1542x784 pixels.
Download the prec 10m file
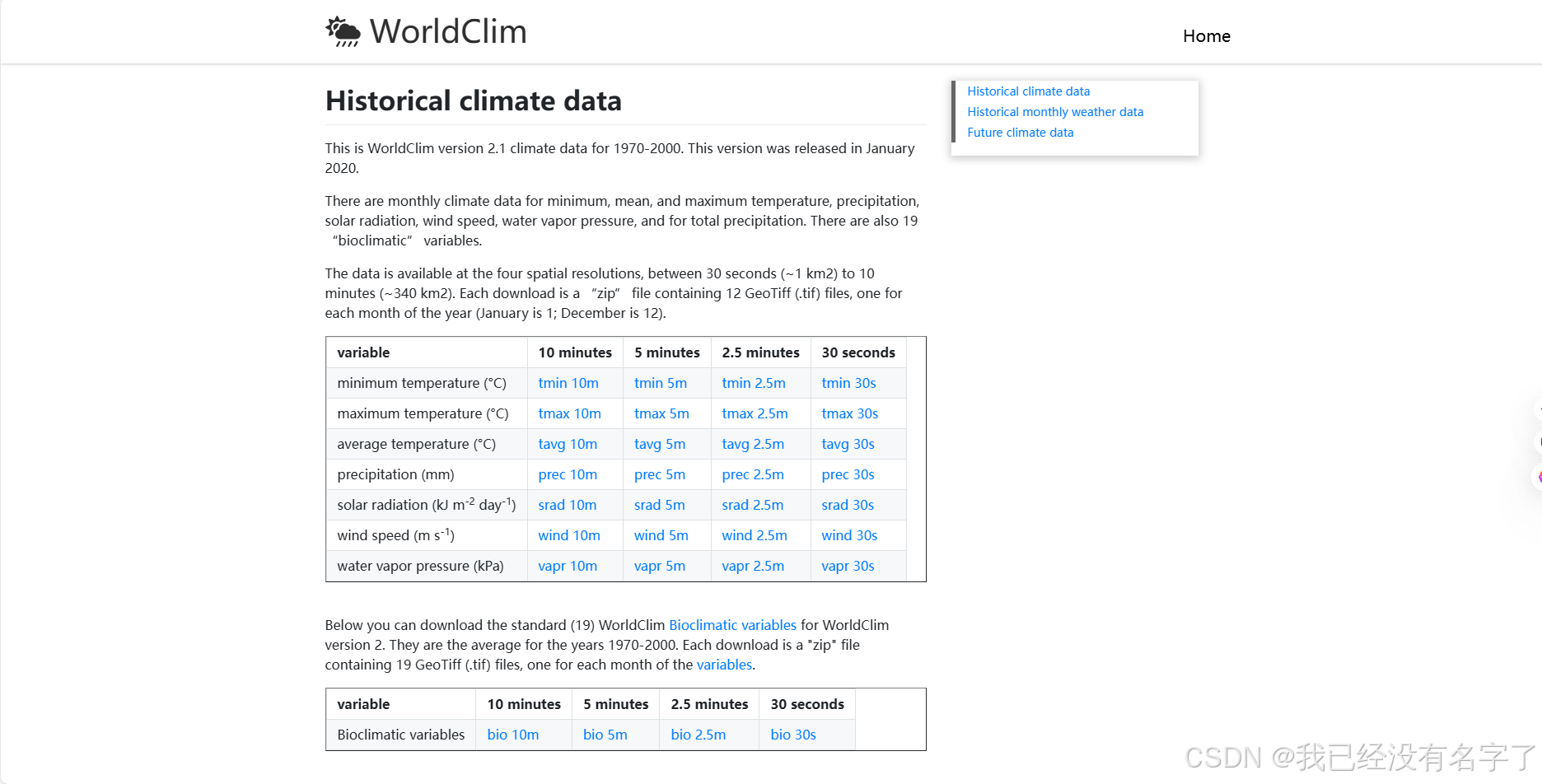click(568, 474)
